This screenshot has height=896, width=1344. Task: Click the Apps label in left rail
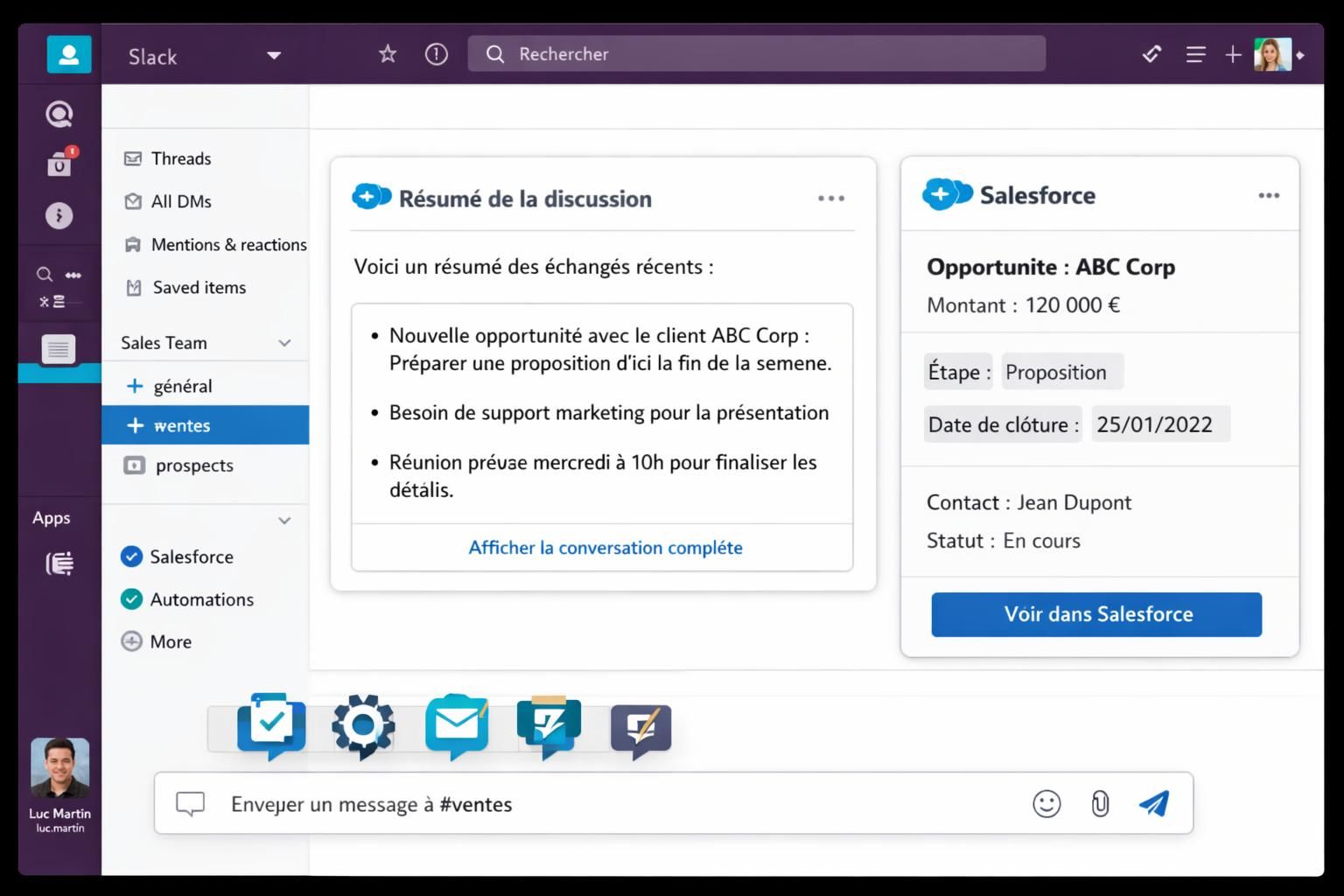(52, 518)
